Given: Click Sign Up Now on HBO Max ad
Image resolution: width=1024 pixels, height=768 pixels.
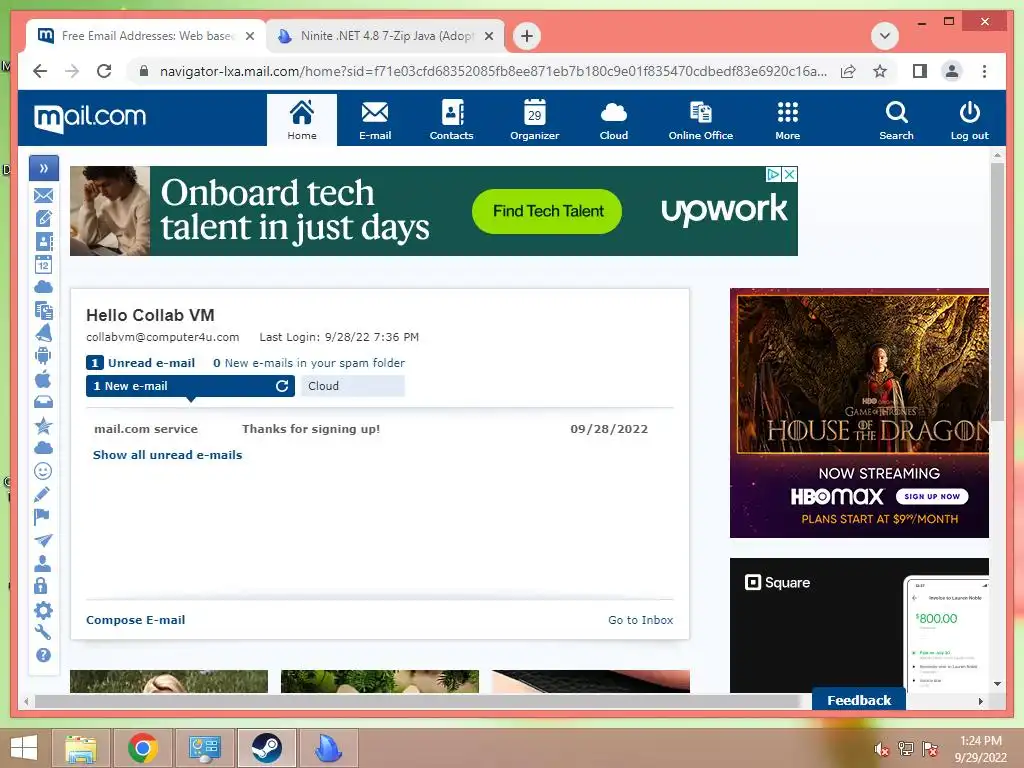Looking at the screenshot, I should click(932, 496).
